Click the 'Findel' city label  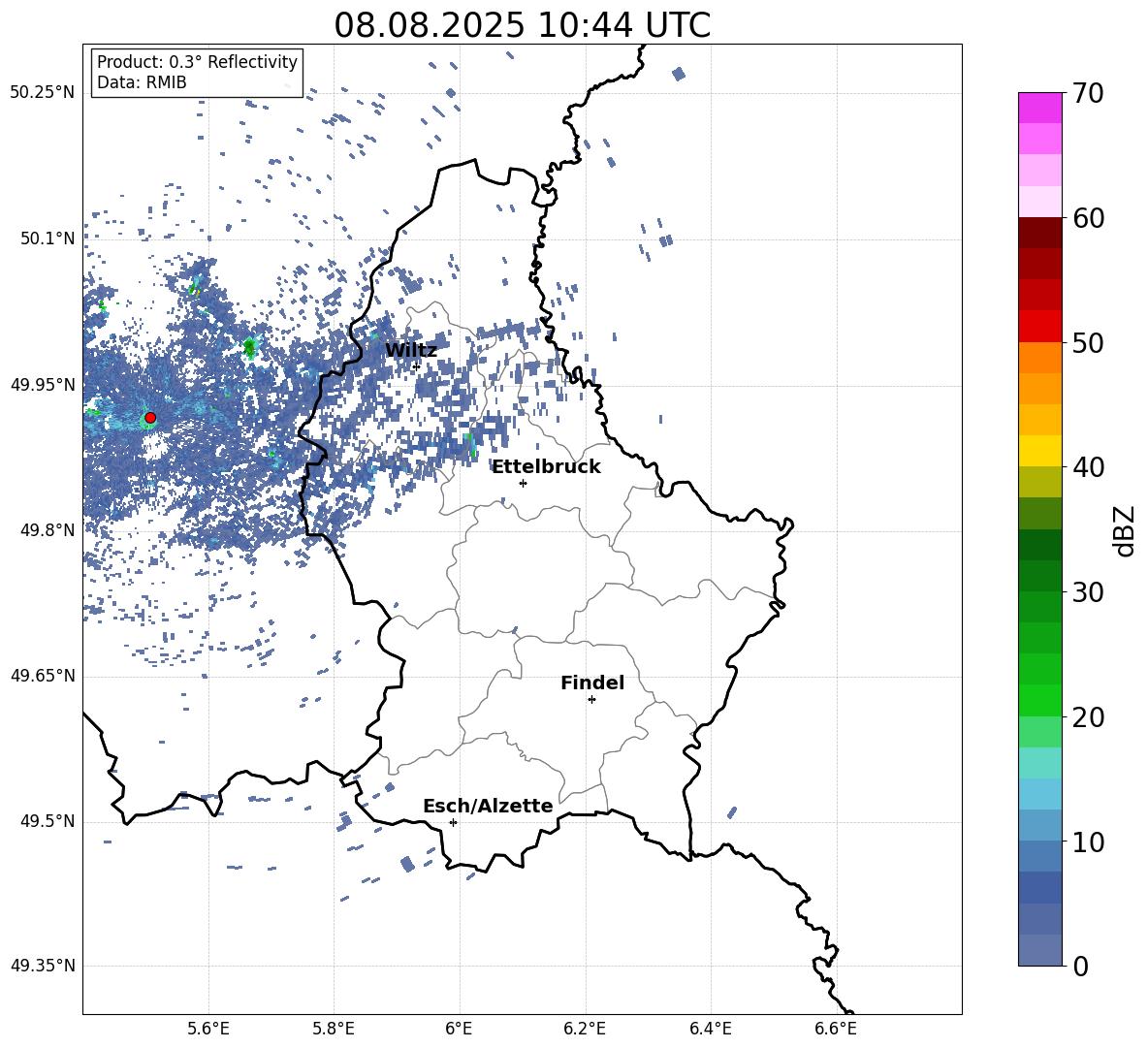coord(592,683)
